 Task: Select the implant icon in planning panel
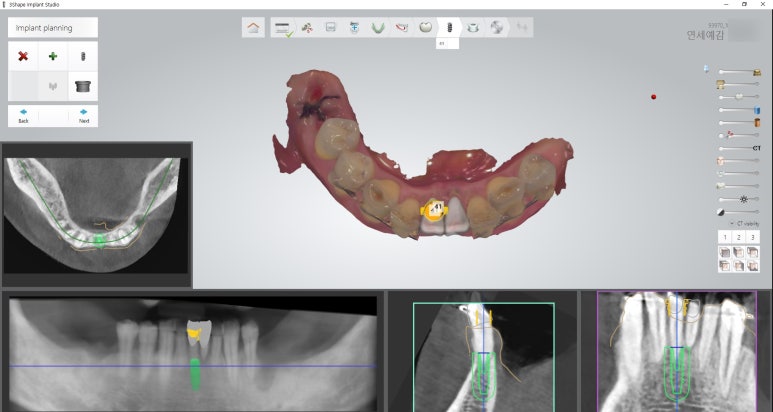point(83,57)
